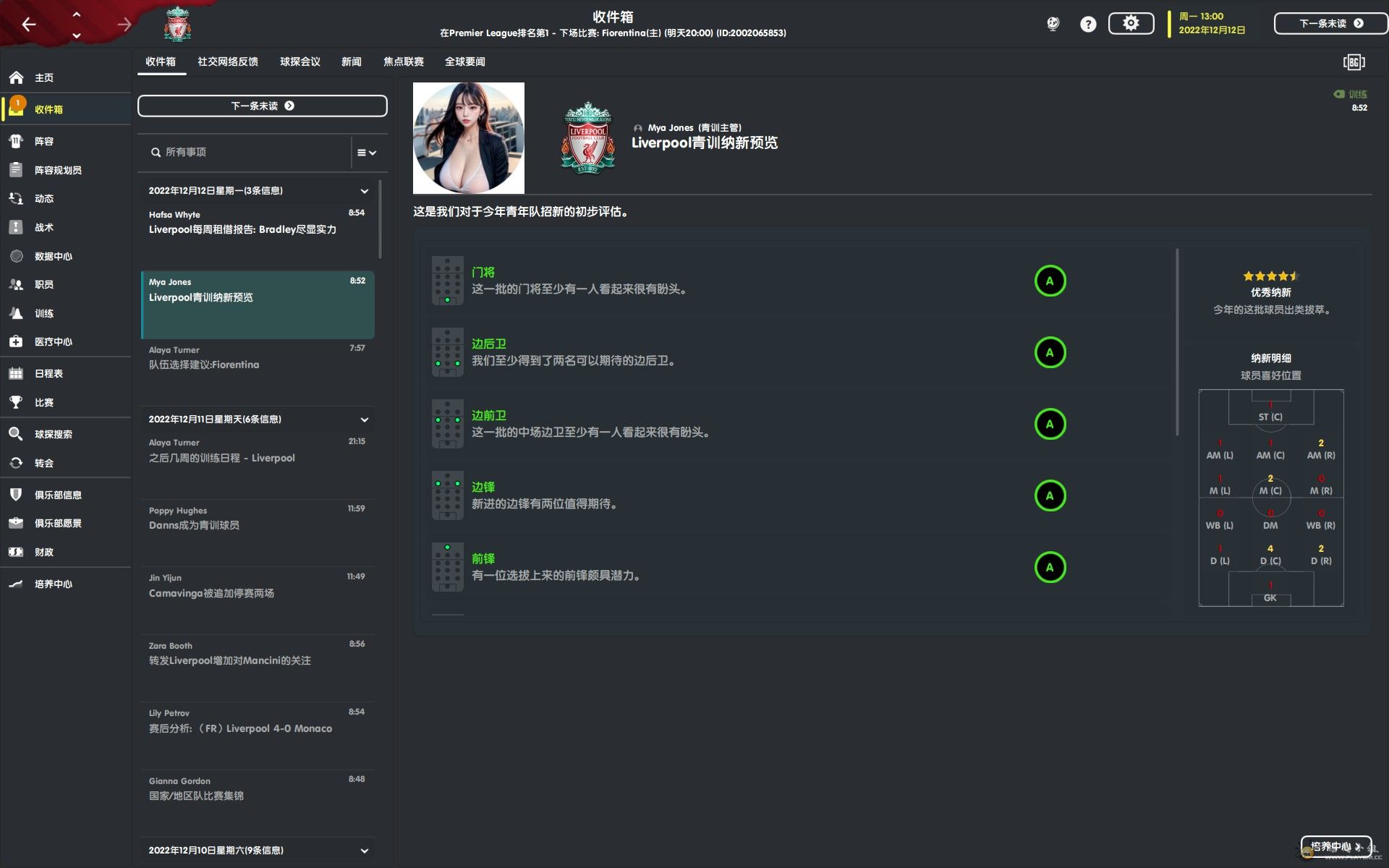Open the help question mark icon
The width and height of the screenshot is (1389, 868).
tap(1088, 24)
